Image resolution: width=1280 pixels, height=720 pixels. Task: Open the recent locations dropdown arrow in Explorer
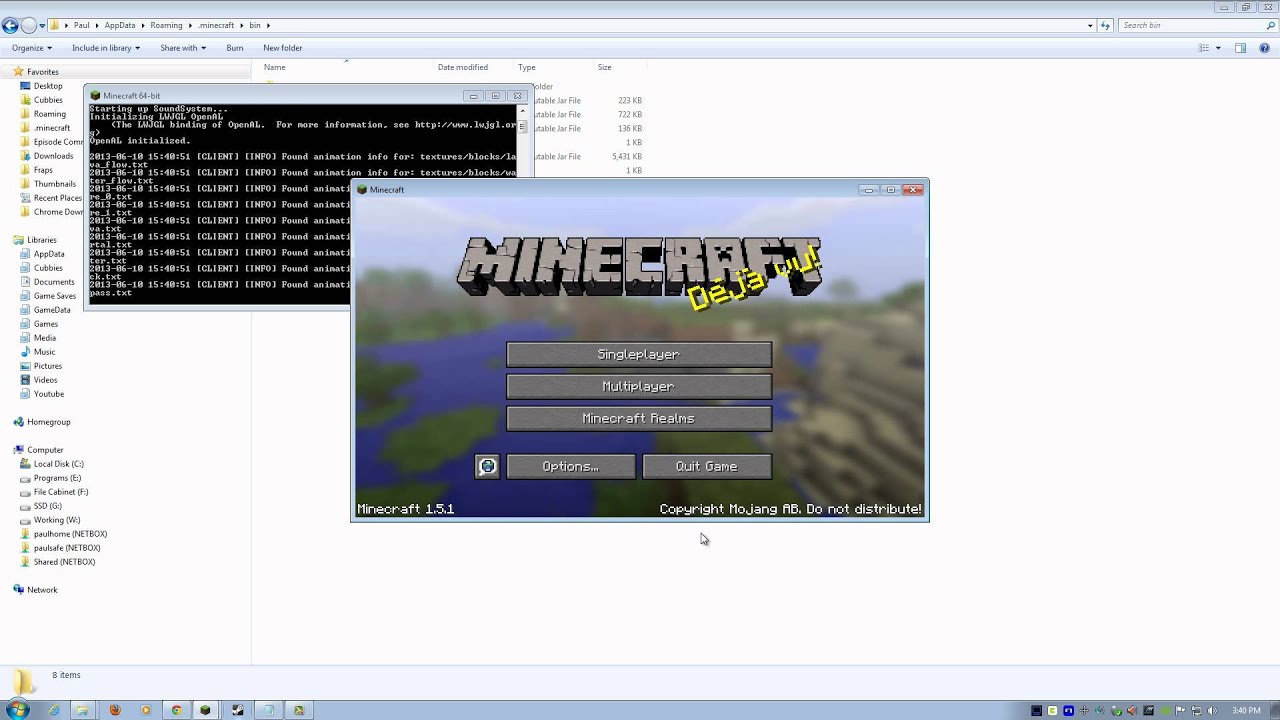42,25
